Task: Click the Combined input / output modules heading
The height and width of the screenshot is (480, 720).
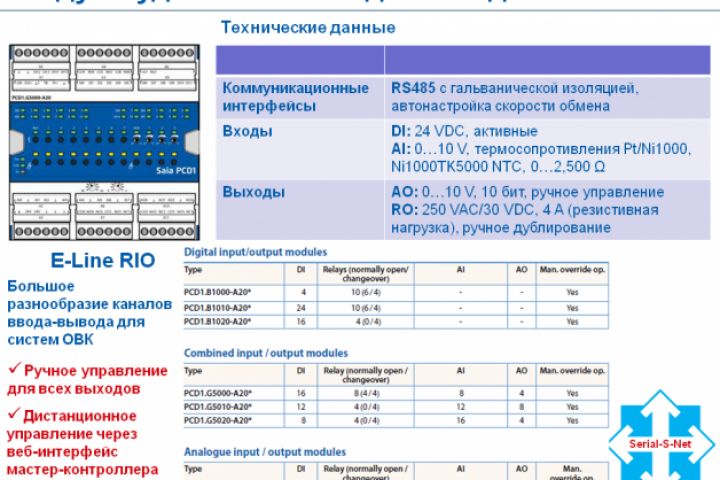Action: pyautogui.click(x=266, y=353)
